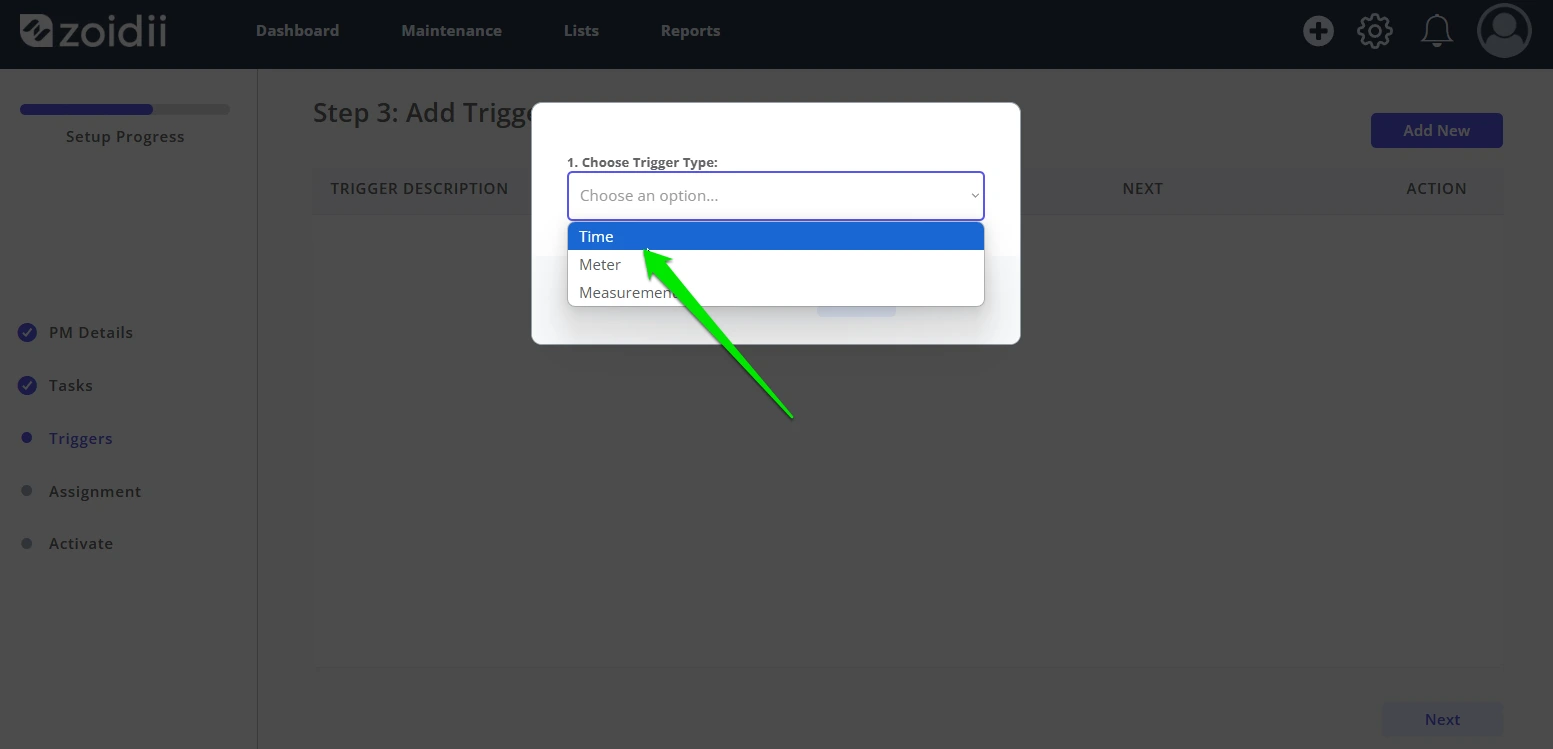The image size is (1553, 749).
Task: Go to Triggers step
Action: [81, 439]
